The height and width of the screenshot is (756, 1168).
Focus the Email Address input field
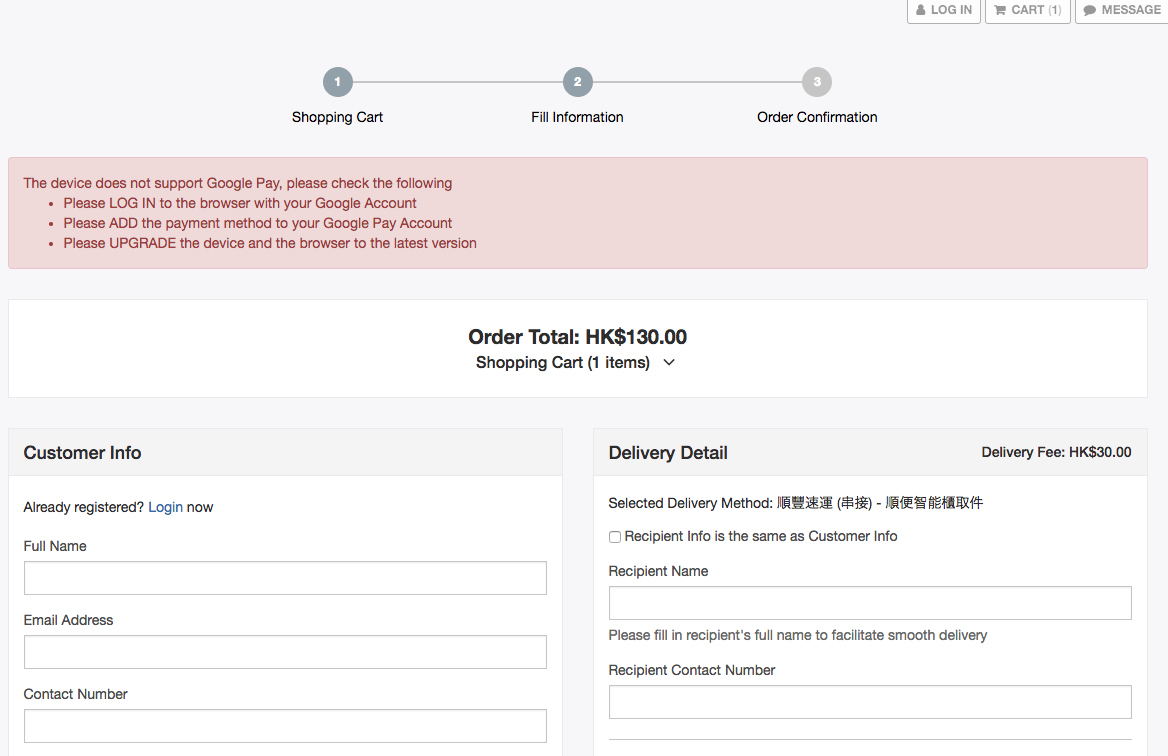[x=285, y=652]
